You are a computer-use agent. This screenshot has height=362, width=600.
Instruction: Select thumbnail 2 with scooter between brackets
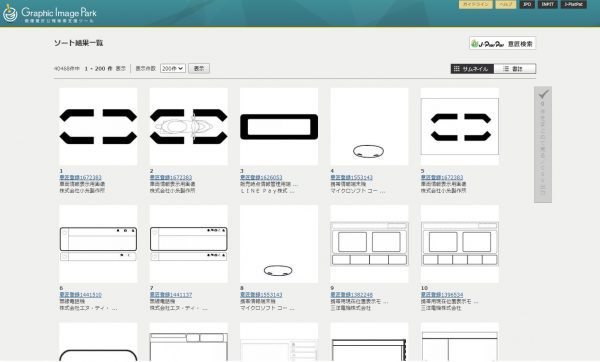pos(188,127)
